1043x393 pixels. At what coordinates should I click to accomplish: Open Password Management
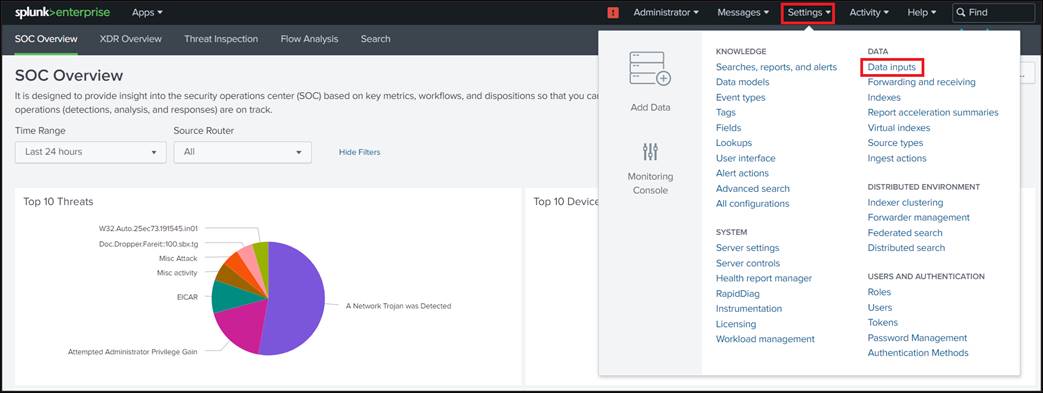917,338
